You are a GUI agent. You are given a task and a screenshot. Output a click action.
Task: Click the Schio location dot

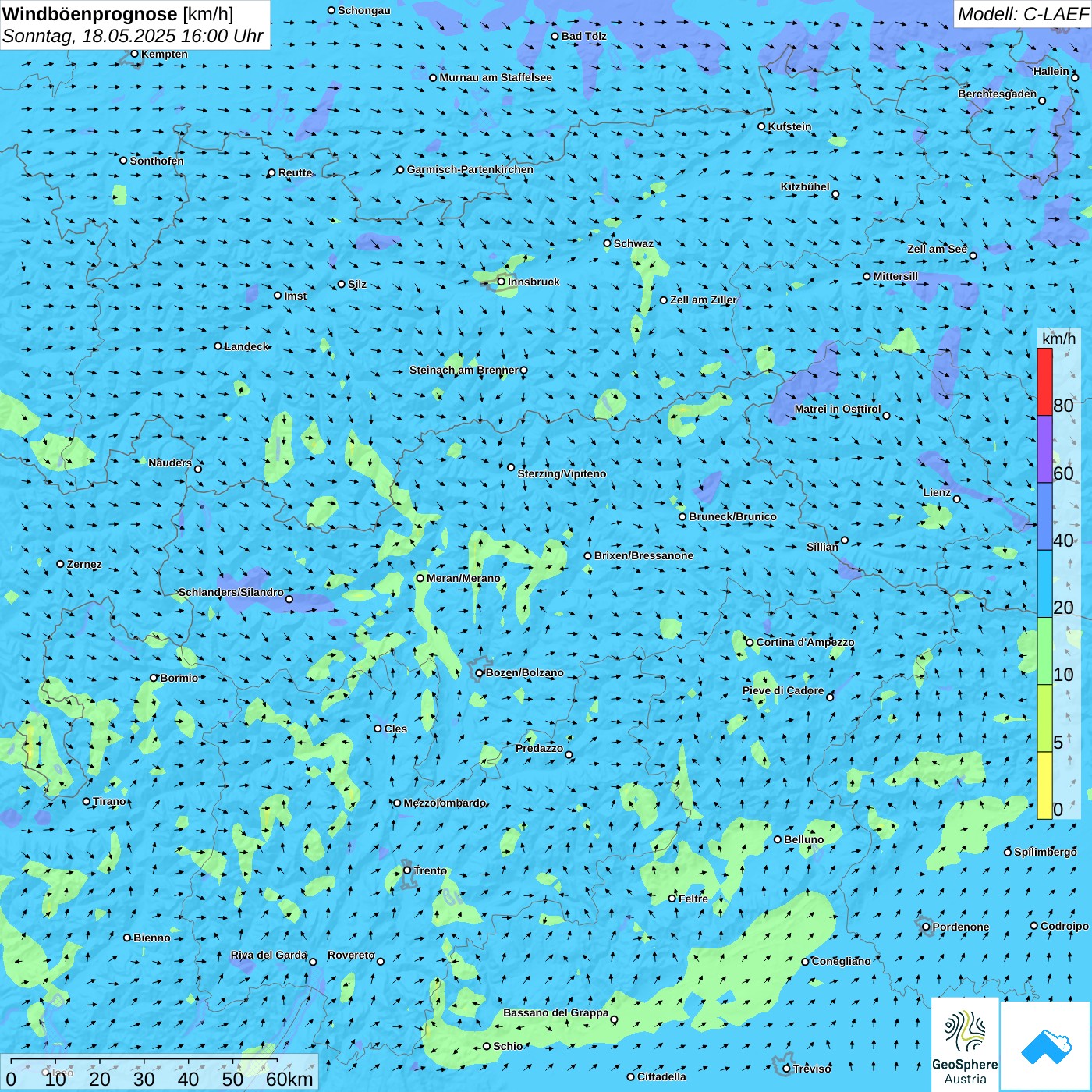point(487,1046)
